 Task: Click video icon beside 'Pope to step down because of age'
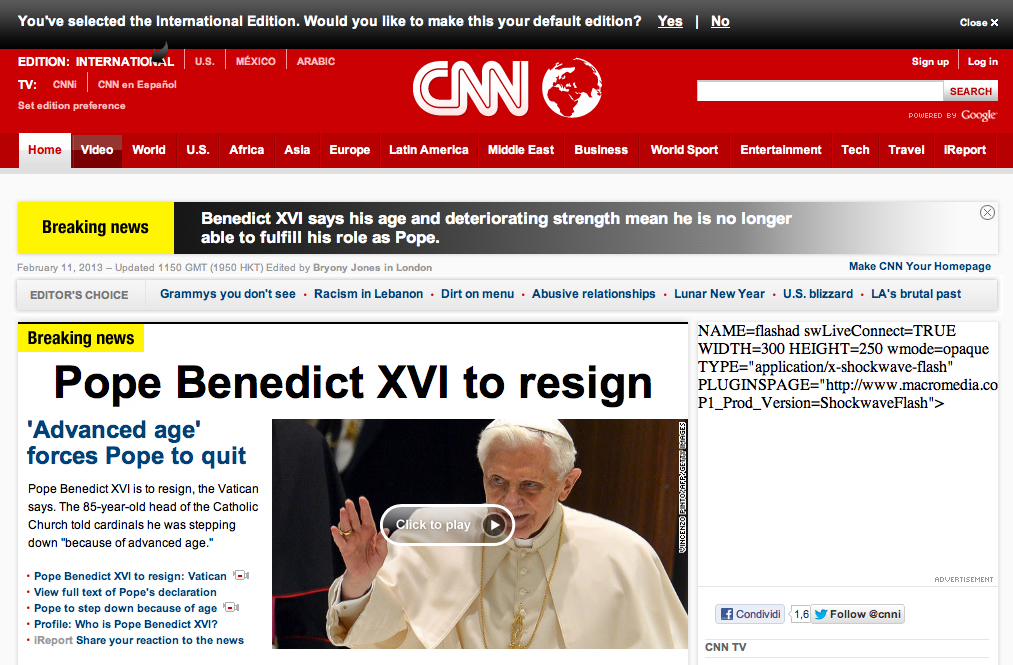coord(231,607)
